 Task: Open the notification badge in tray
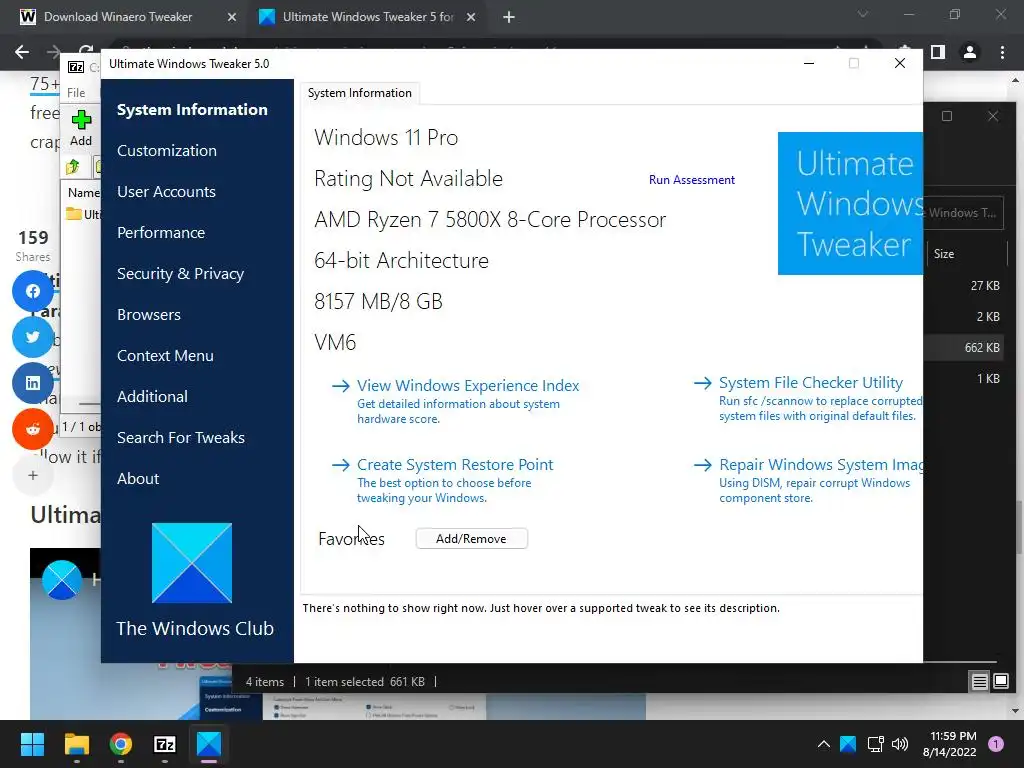(x=996, y=744)
